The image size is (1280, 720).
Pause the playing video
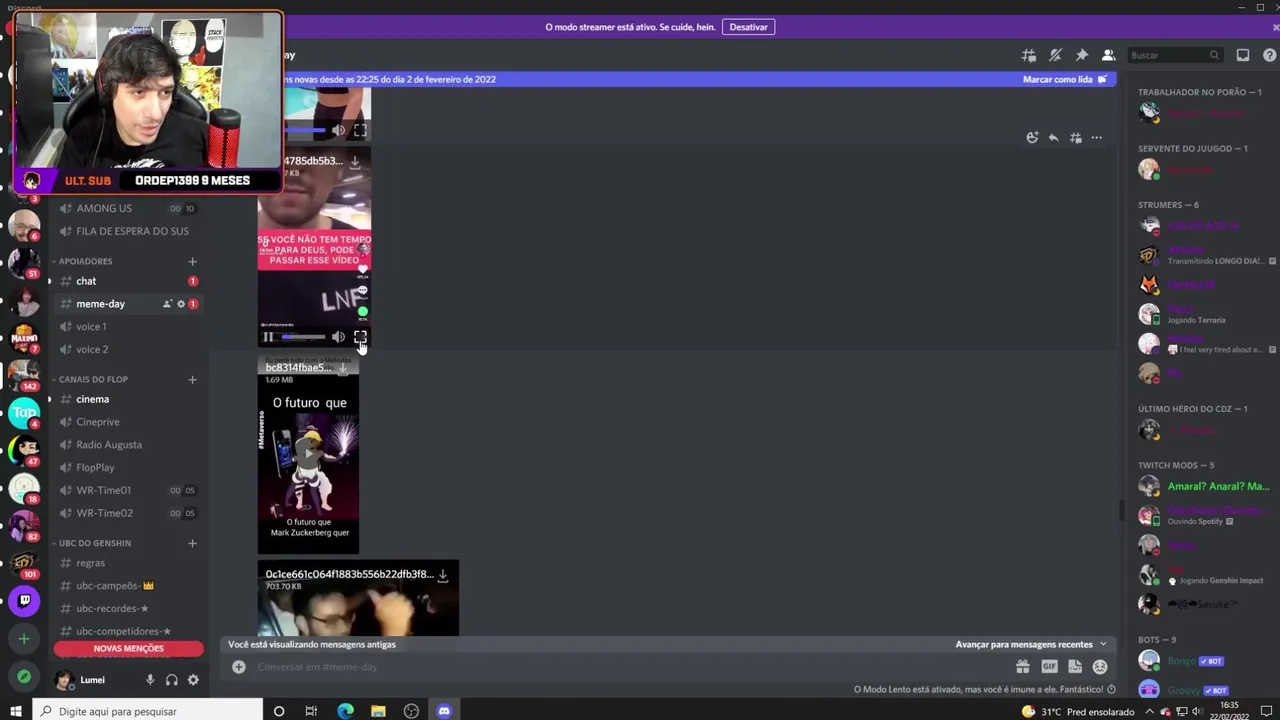point(268,337)
